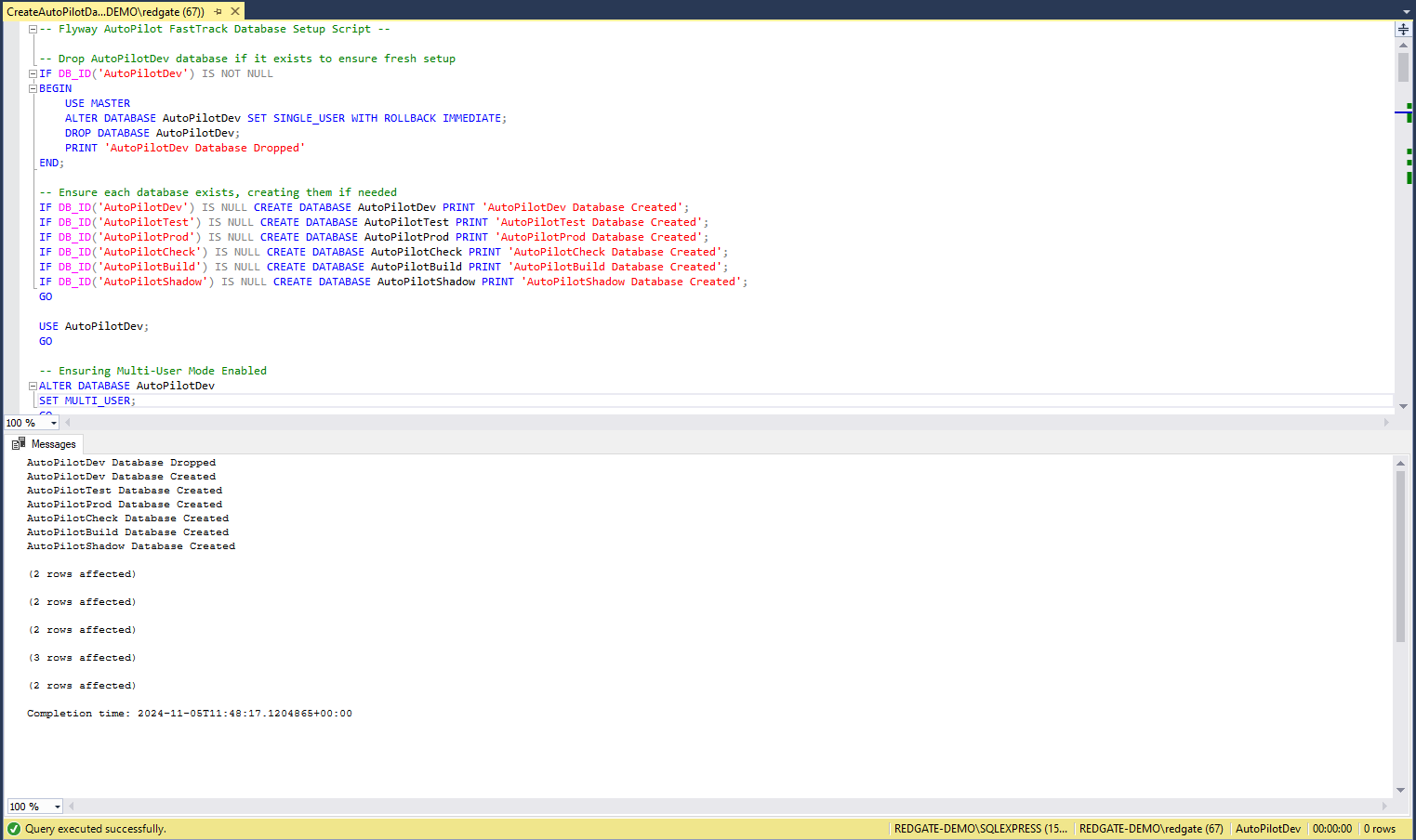Click the AutoPilotDev database status item
Image resolution: width=1416 pixels, height=840 pixels.
coord(1267,829)
